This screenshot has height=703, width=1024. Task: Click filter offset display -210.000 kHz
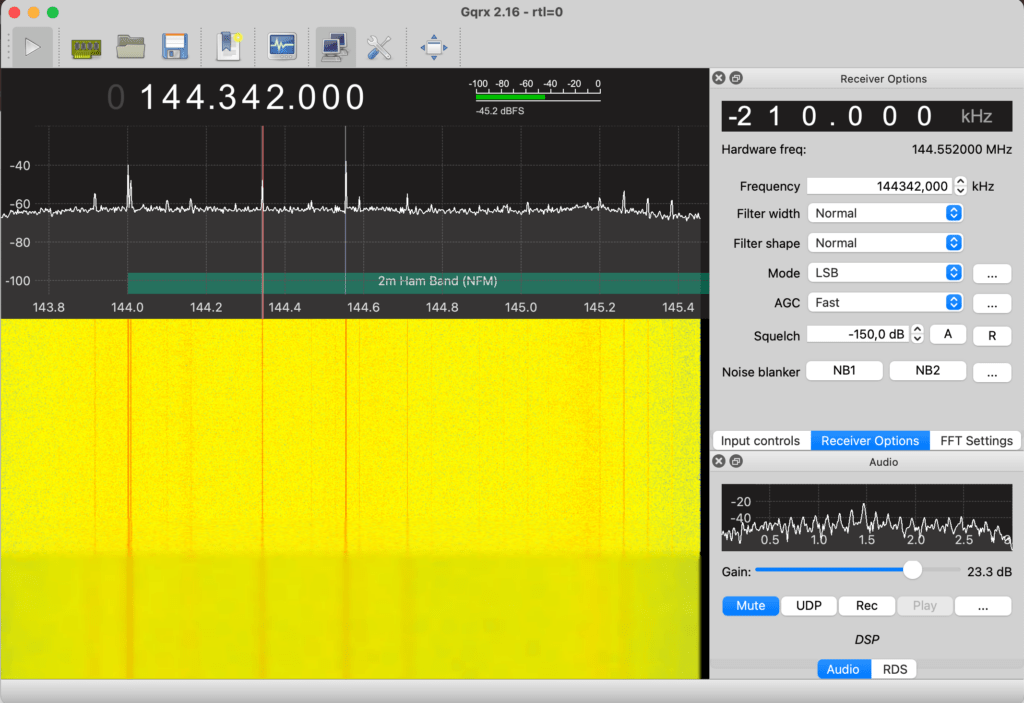[x=867, y=116]
